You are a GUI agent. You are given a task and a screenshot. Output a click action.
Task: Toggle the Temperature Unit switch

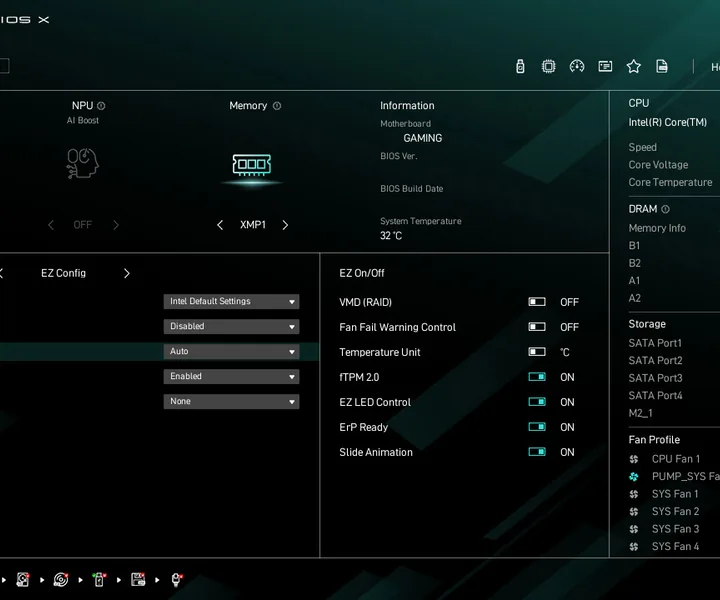tap(537, 352)
